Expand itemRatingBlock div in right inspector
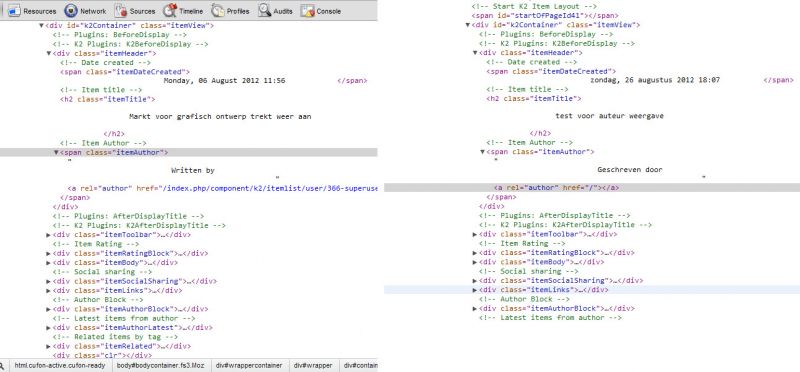Image resolution: width=800 pixels, height=372 pixels. click(x=475, y=253)
